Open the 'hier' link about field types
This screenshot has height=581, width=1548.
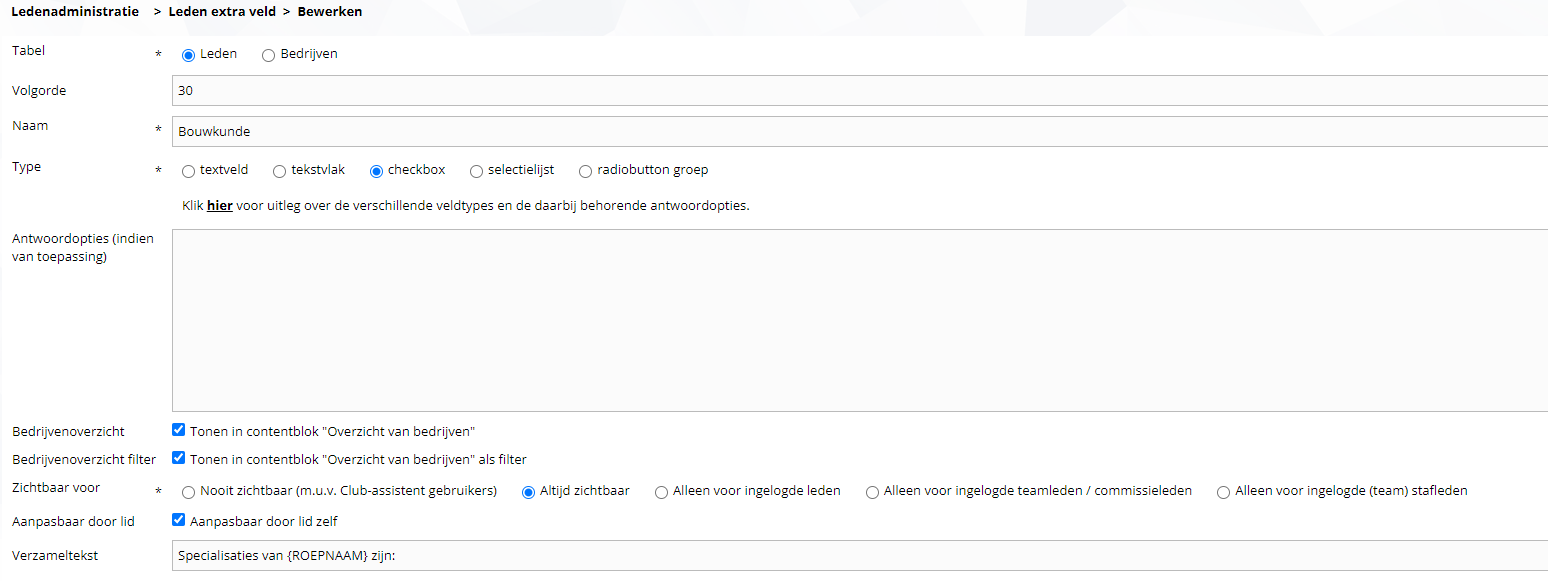[219, 206]
